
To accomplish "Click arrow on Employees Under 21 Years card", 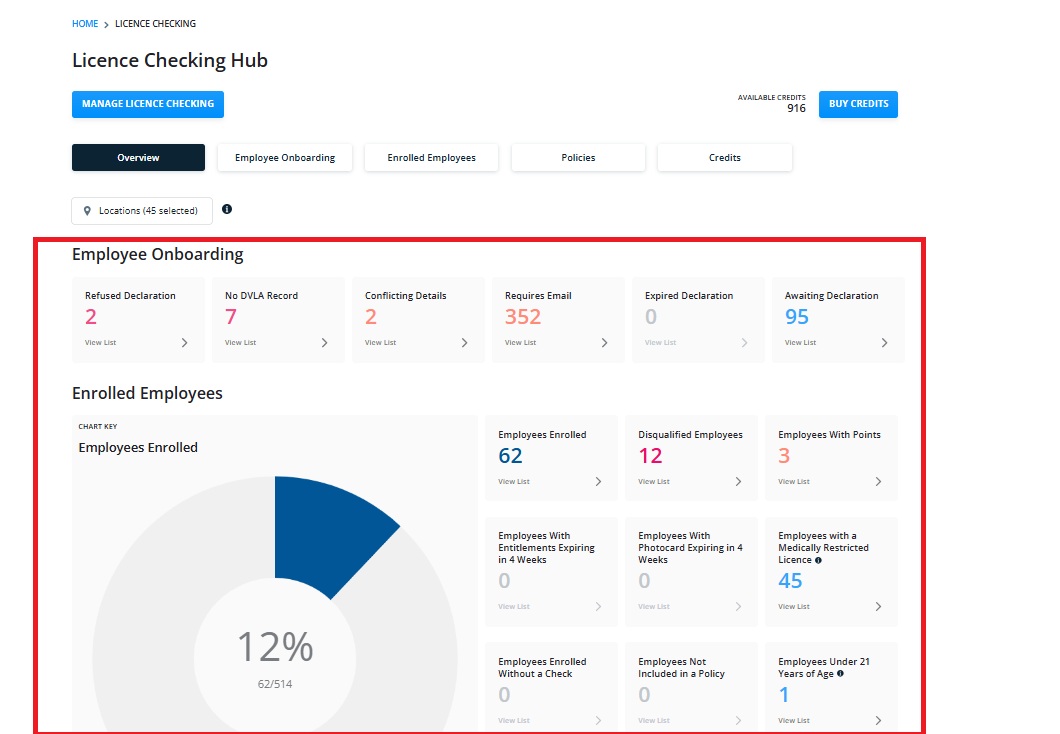I will pyautogui.click(x=878, y=720).
